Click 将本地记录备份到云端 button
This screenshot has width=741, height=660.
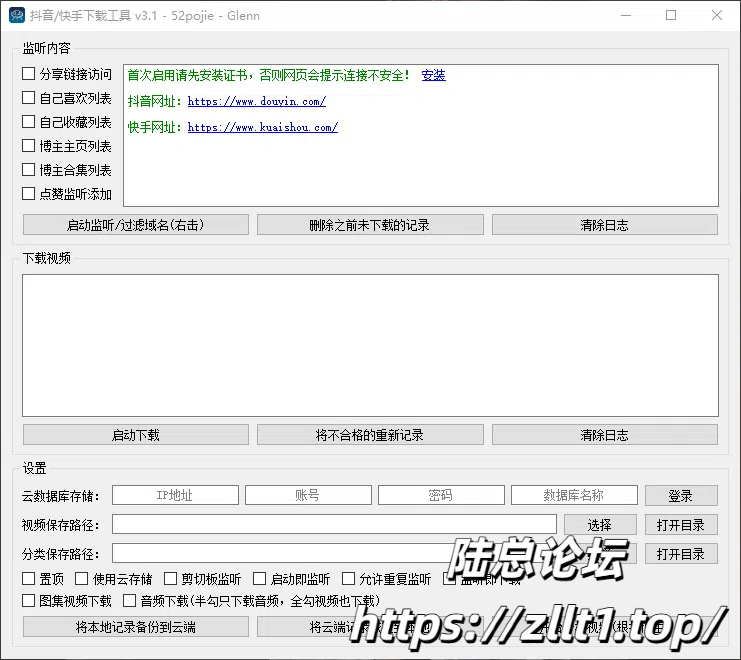136,627
